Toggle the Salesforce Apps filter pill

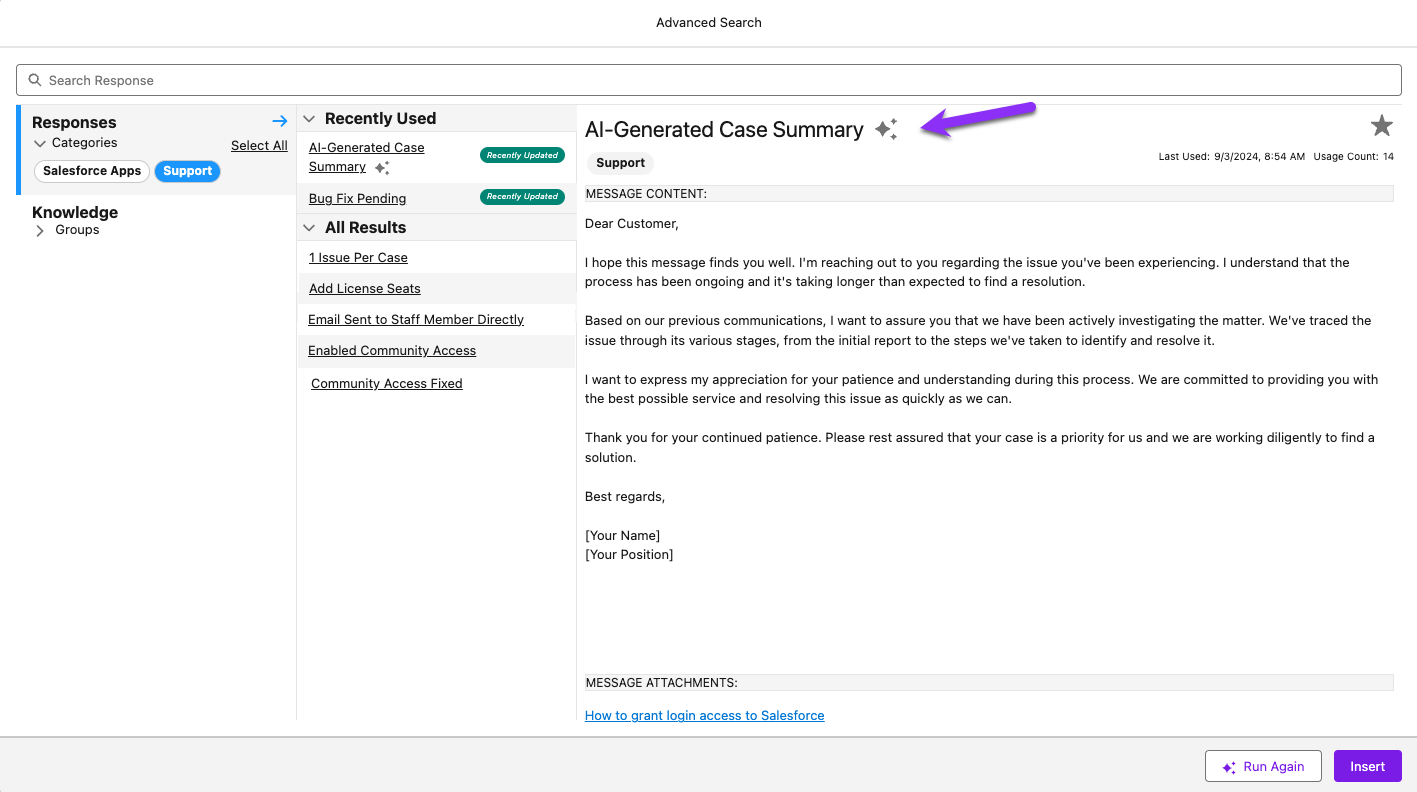coord(91,171)
